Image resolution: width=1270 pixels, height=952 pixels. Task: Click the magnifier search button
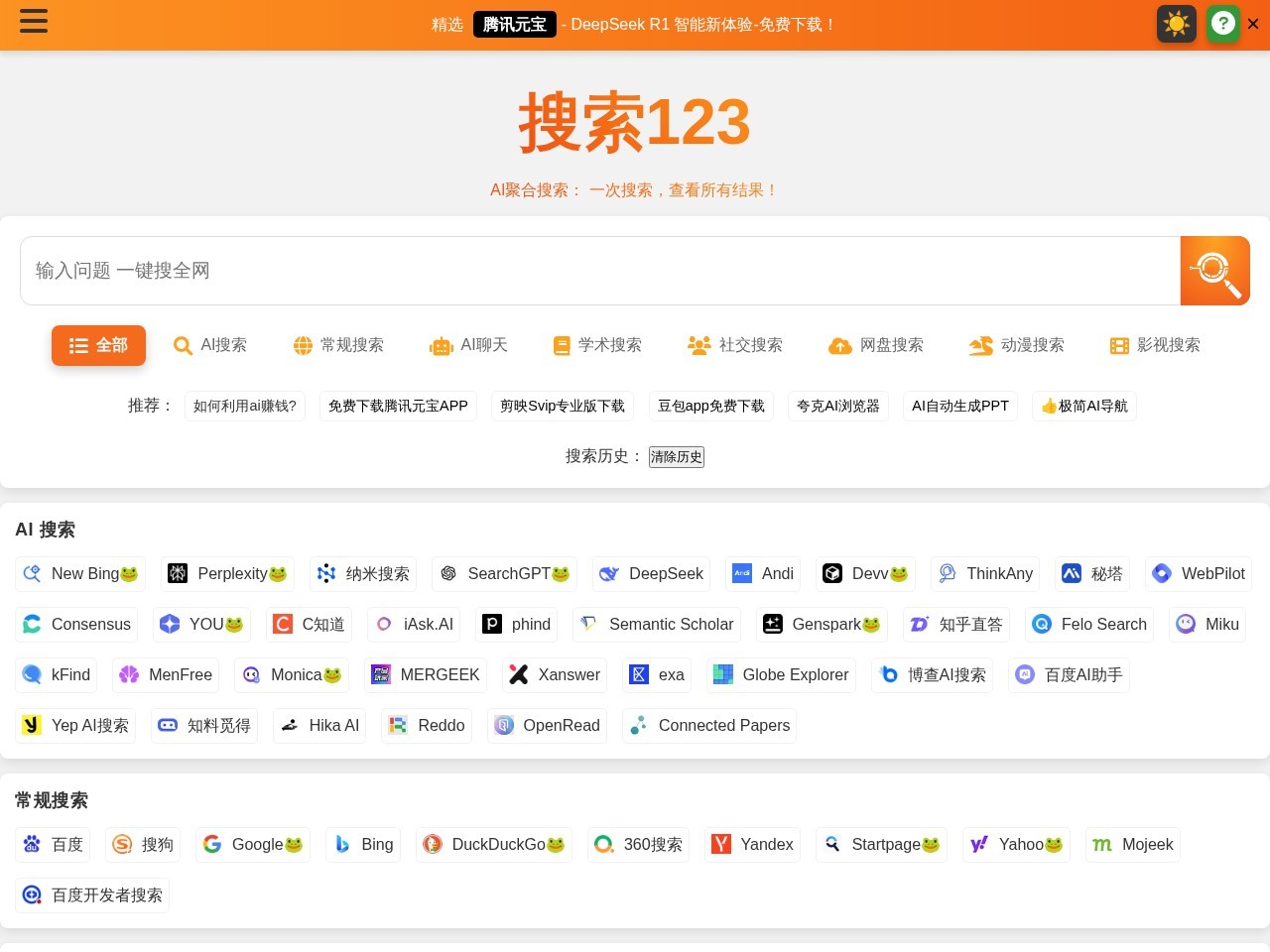point(1214,271)
